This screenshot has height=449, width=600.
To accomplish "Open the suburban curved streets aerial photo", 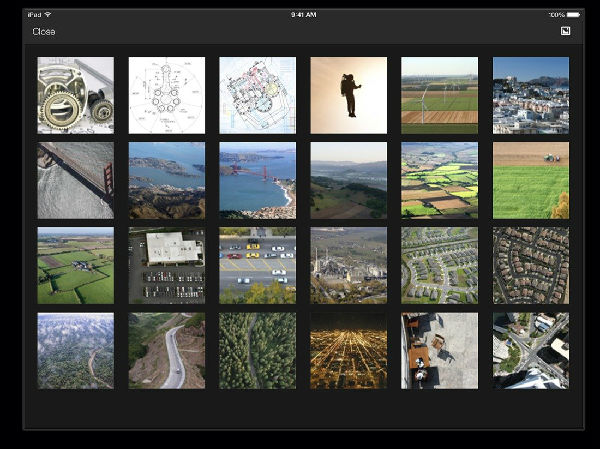I will coord(440,265).
